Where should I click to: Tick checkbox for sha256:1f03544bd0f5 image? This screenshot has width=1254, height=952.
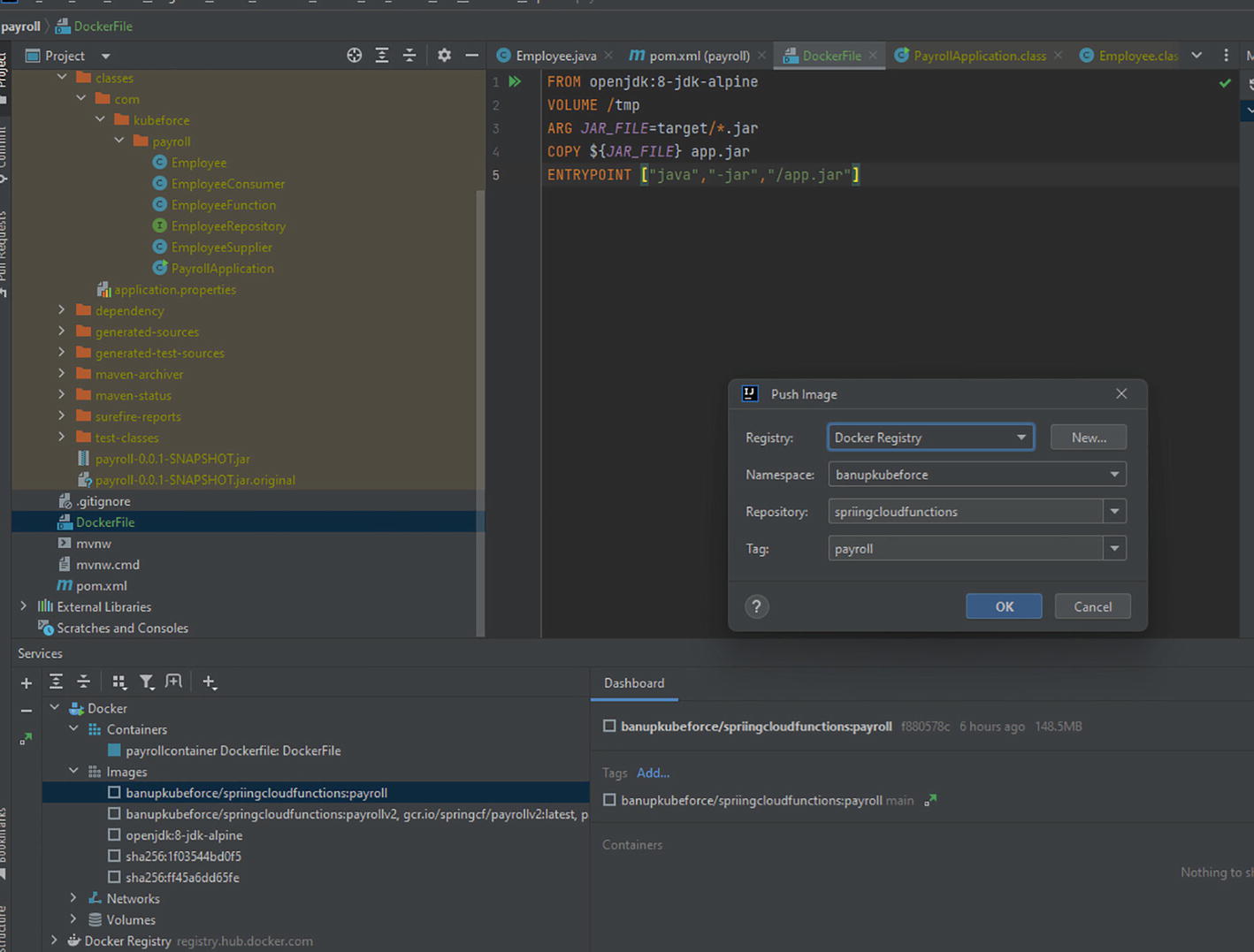114,856
